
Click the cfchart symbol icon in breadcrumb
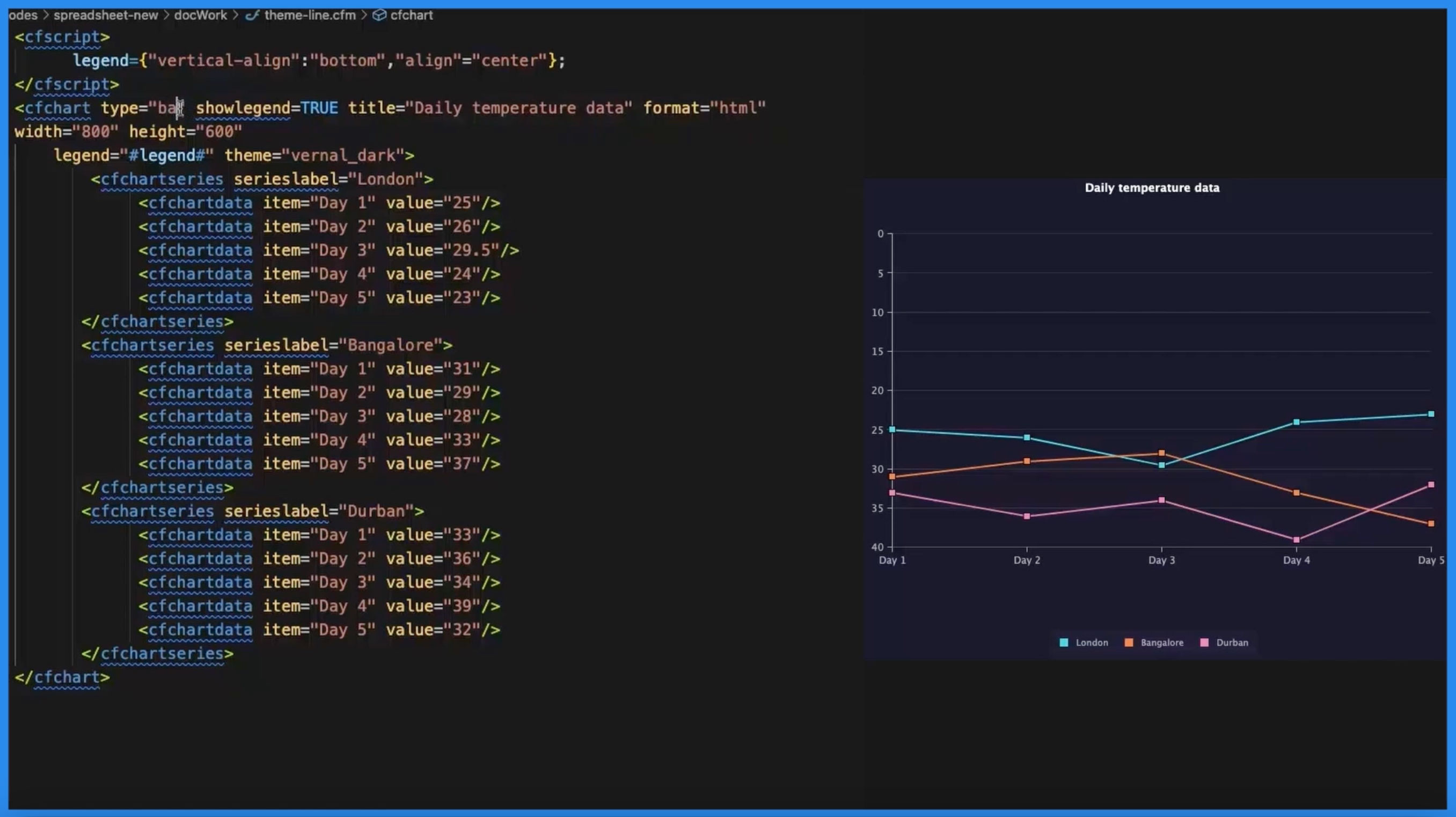[379, 15]
